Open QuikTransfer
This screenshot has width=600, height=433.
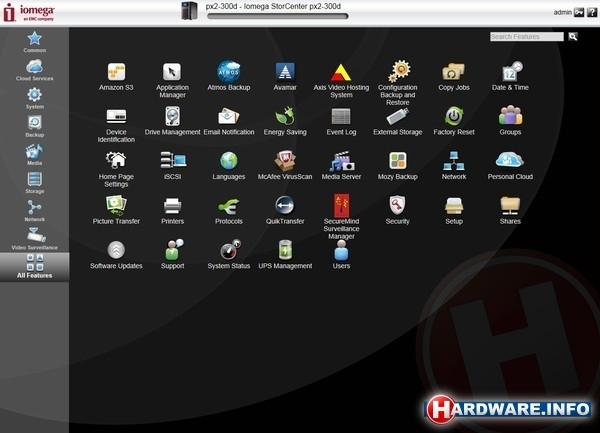[x=285, y=210]
